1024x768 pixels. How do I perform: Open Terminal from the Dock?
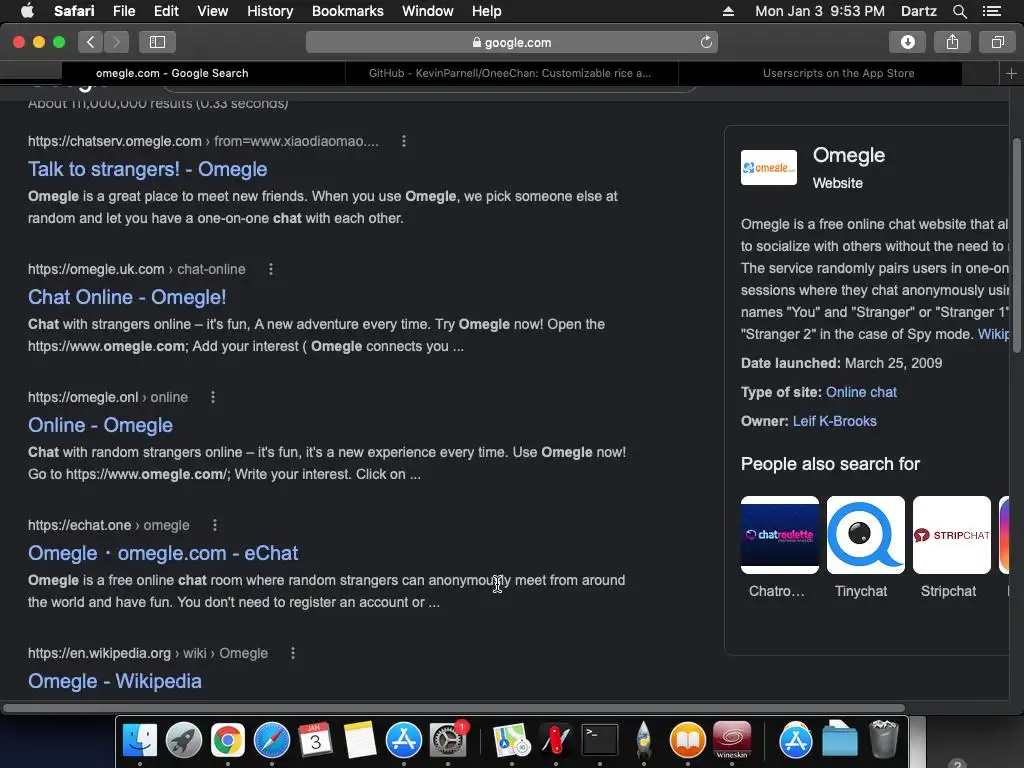(x=600, y=740)
